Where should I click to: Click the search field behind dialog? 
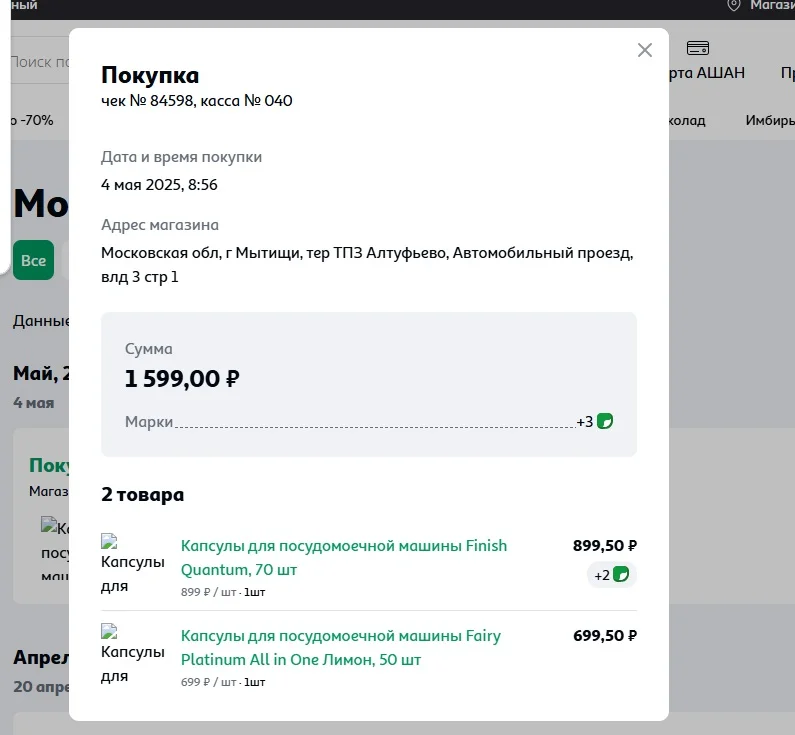[x=40, y=61]
